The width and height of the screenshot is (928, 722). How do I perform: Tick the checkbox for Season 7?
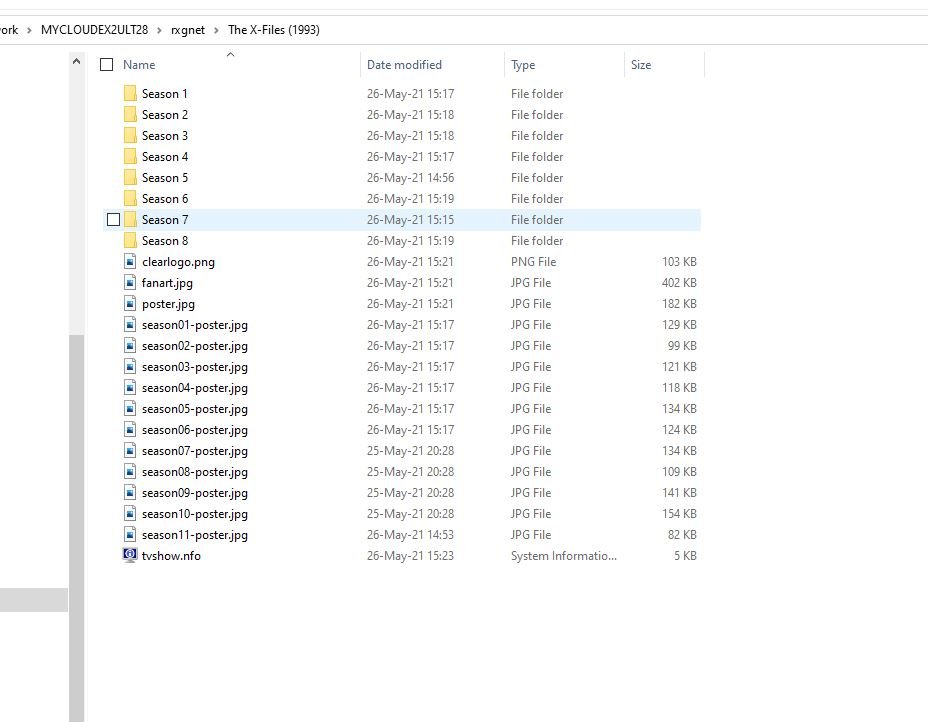[x=114, y=220]
